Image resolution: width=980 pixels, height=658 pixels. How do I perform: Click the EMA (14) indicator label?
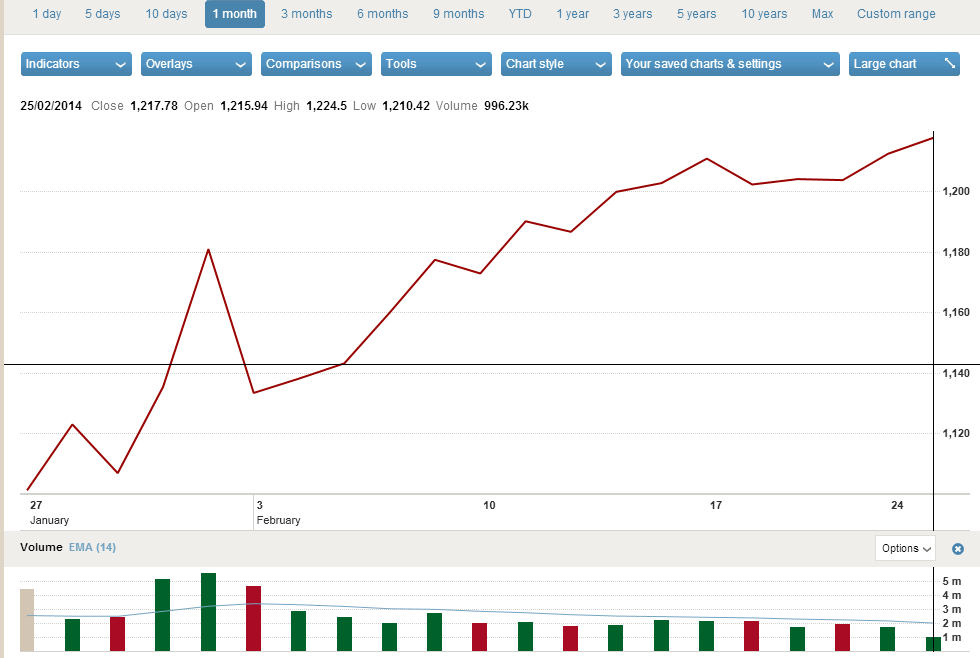(92, 547)
